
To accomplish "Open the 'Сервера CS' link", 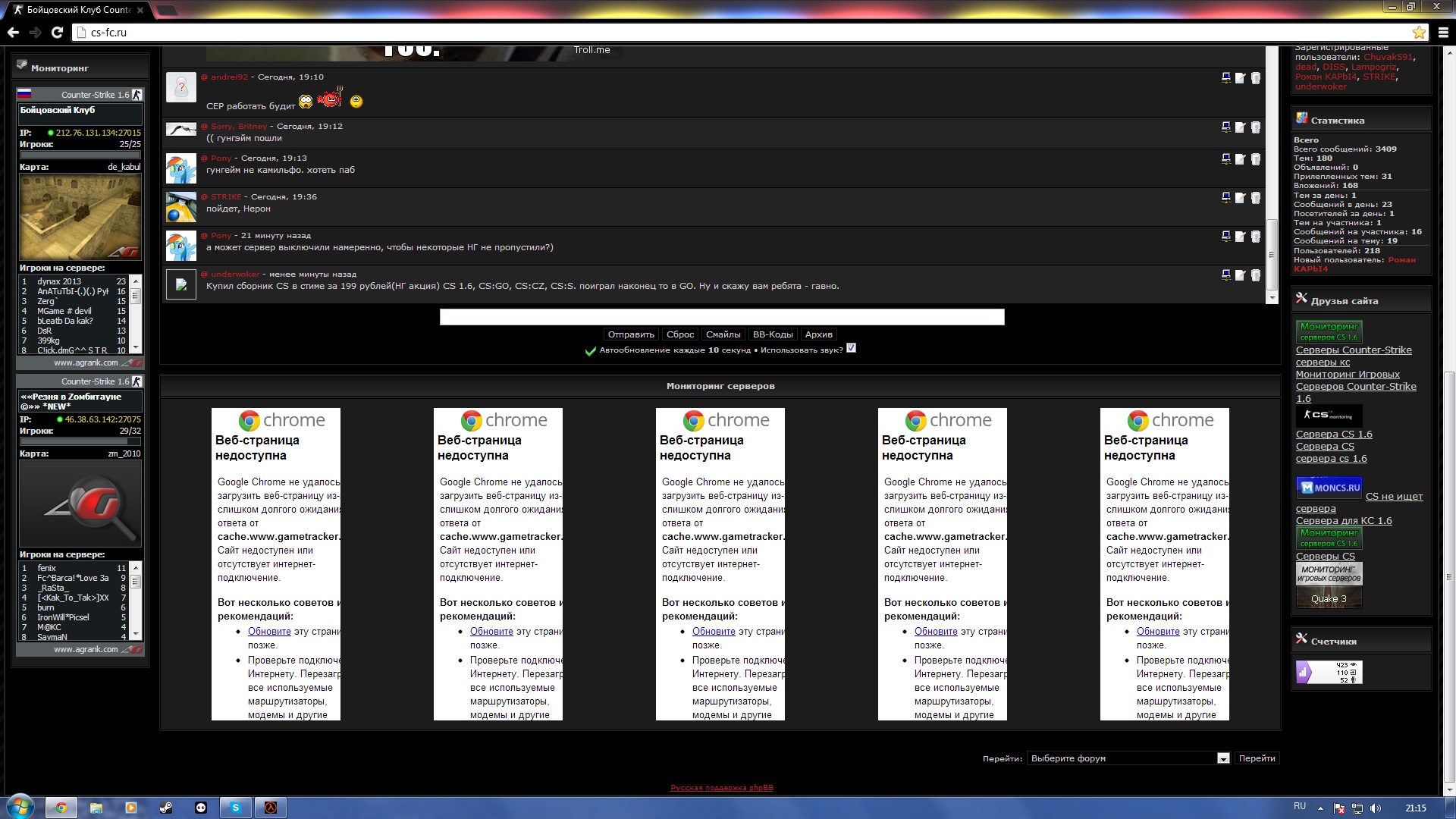I will point(1325,447).
